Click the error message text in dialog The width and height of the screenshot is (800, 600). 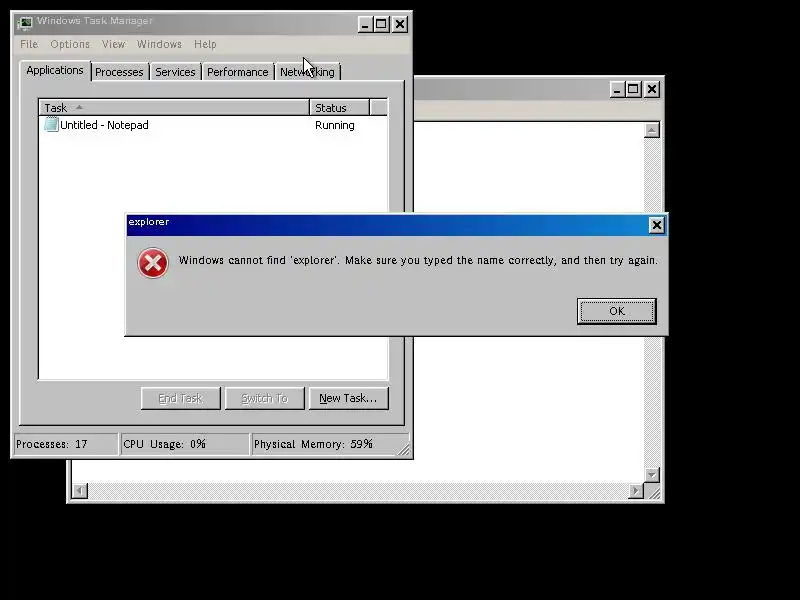click(x=418, y=260)
